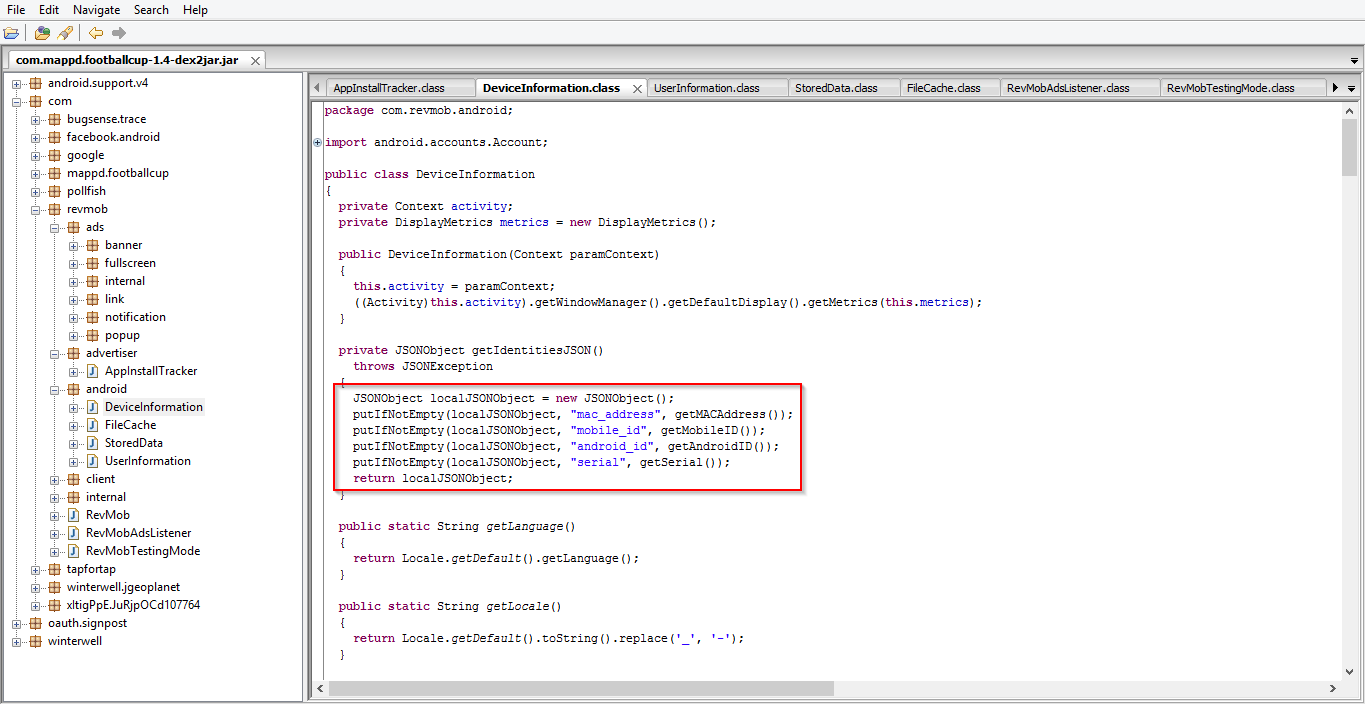Click the Back navigation arrow
This screenshot has width=1365, height=705.
tap(96, 33)
